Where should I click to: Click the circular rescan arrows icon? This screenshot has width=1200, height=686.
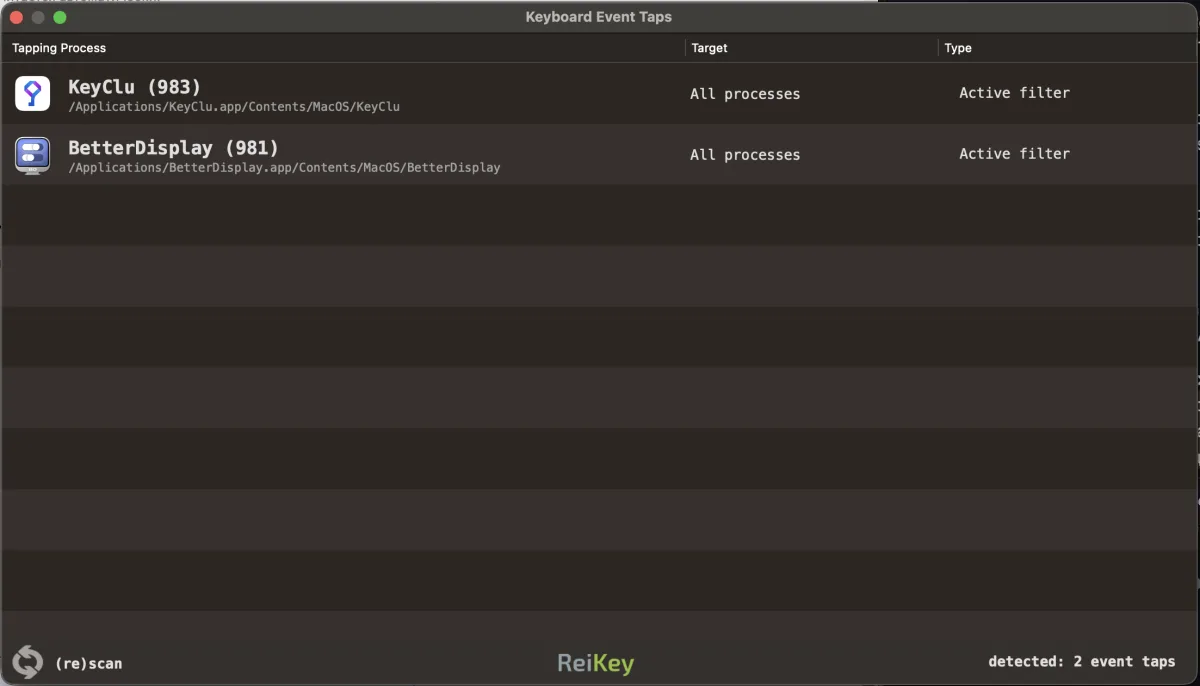[x=28, y=662]
